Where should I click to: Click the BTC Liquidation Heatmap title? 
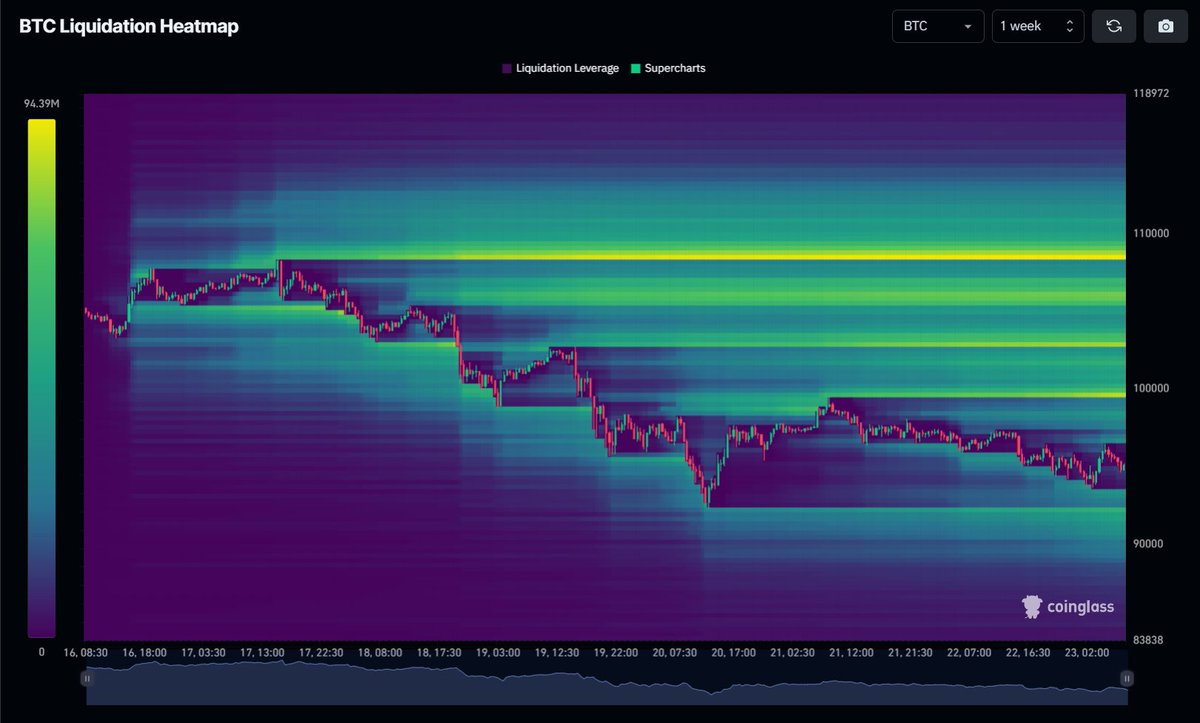129,27
